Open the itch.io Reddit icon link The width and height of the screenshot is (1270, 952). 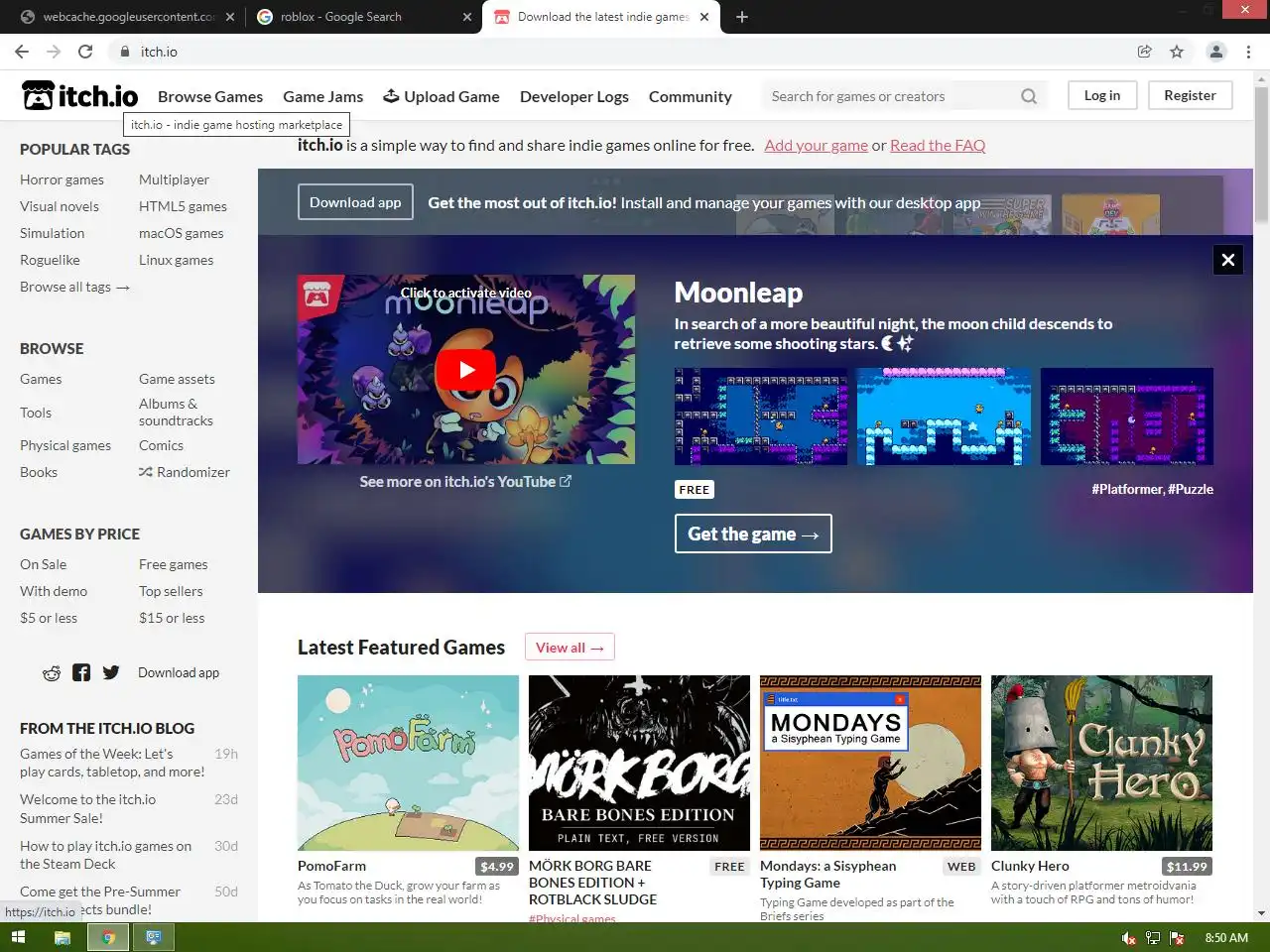coord(52,673)
